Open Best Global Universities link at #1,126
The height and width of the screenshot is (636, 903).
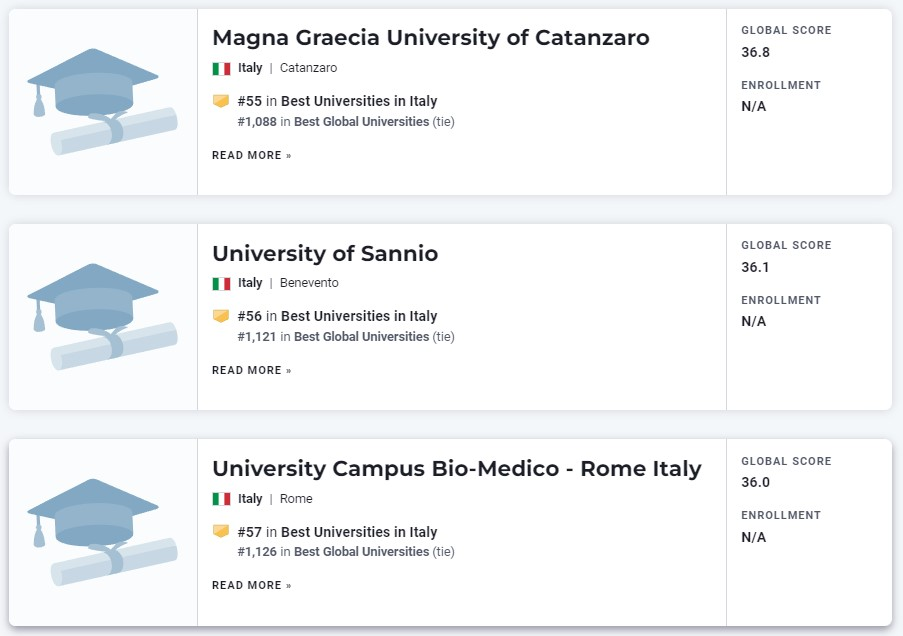pos(361,551)
